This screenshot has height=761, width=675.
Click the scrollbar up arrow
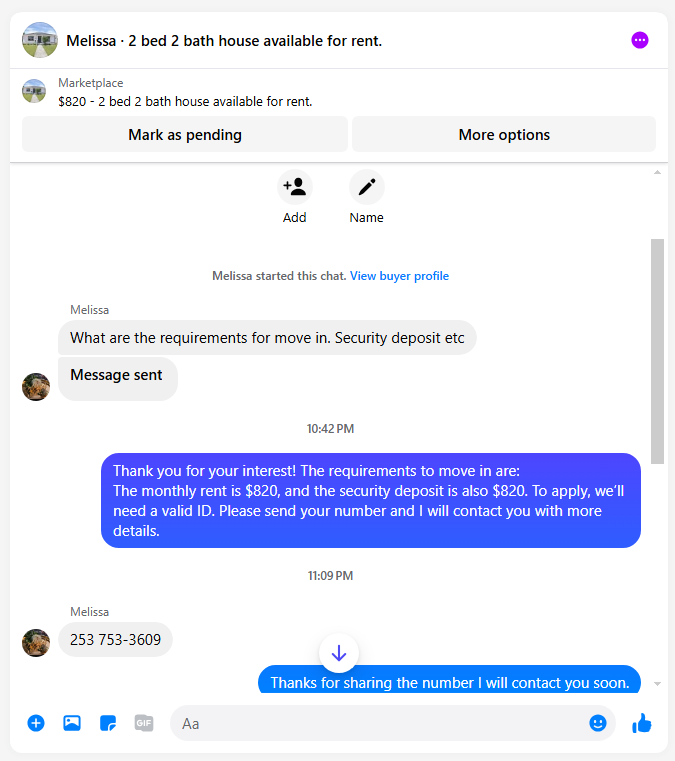tap(657, 172)
